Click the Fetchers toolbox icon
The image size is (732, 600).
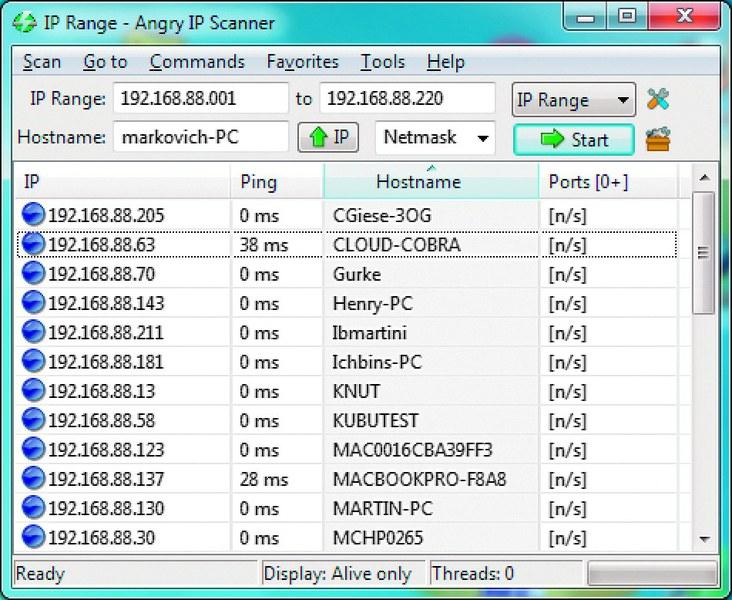pos(657,138)
